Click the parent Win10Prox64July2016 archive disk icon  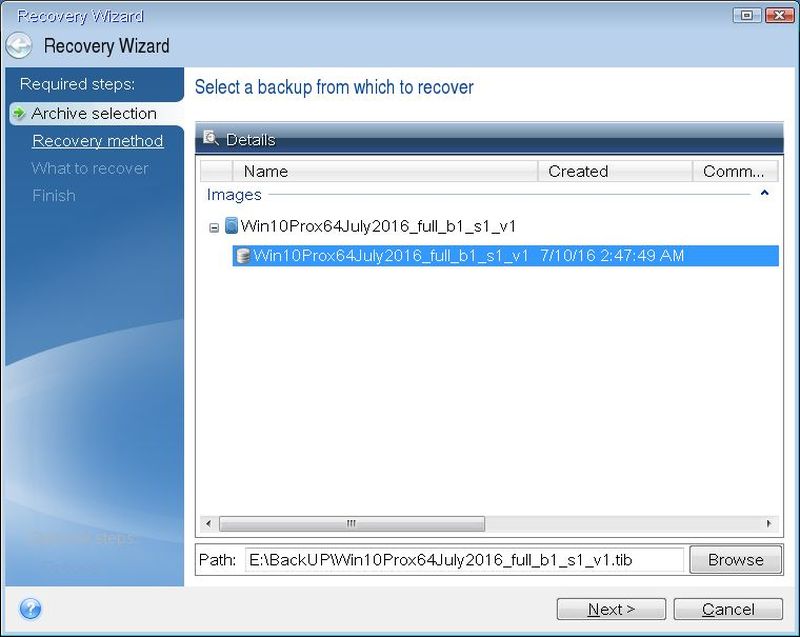click(x=231, y=226)
